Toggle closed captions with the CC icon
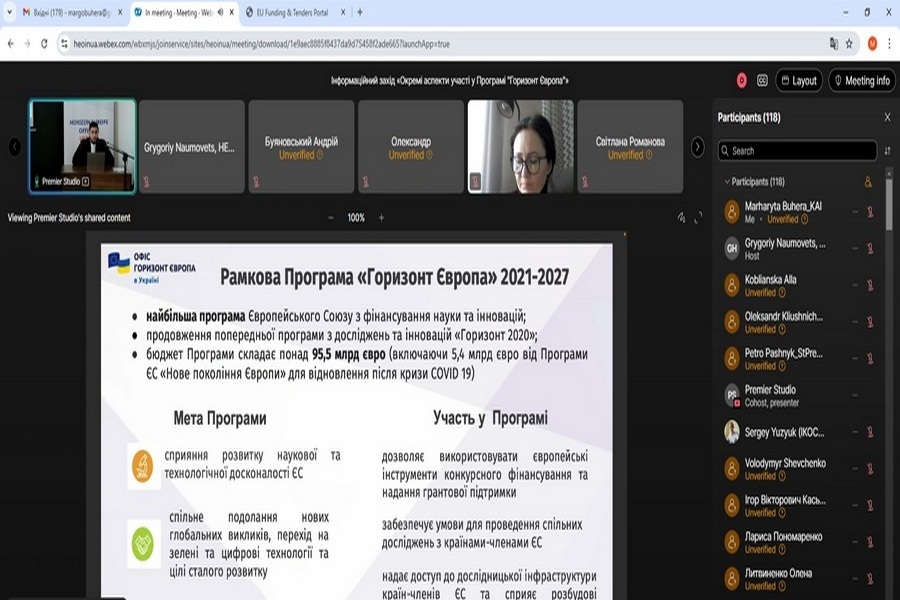The image size is (900, 600). point(762,80)
